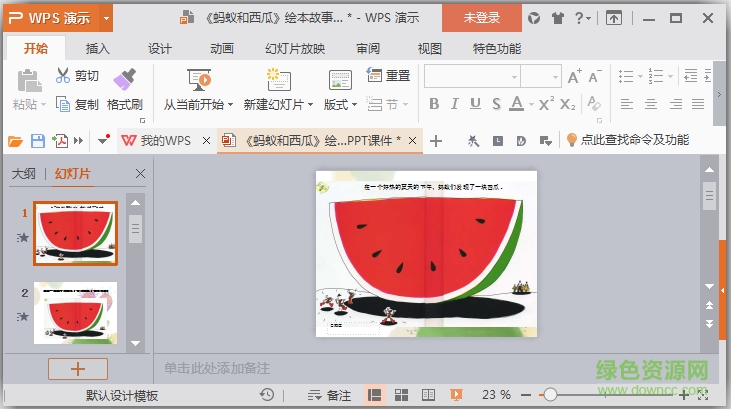Open bullet list dropdown arrow
Screen dimensions: 731x409
pos(640,76)
